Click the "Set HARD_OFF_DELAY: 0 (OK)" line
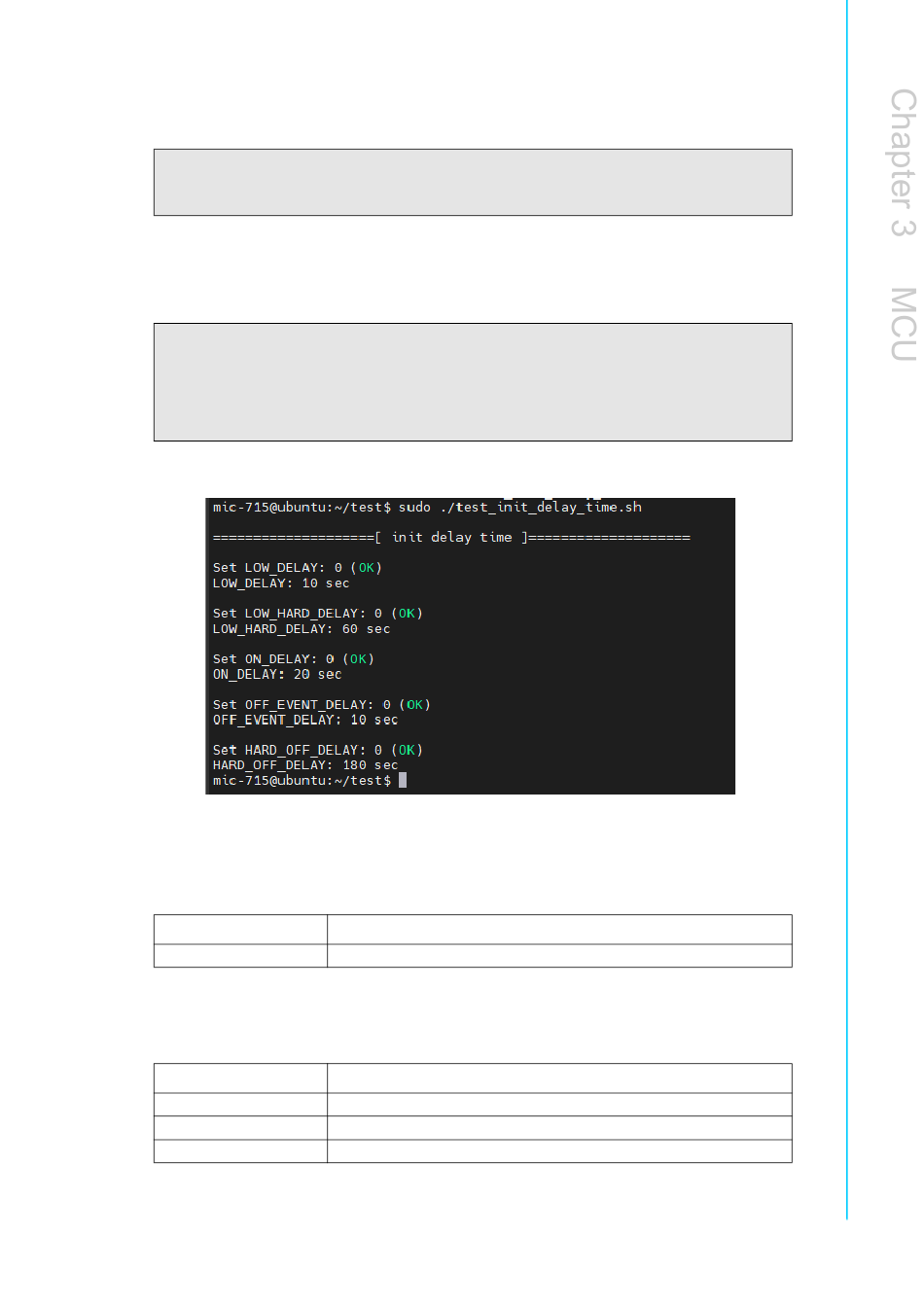This screenshot has height=1307, width=924. [318, 751]
